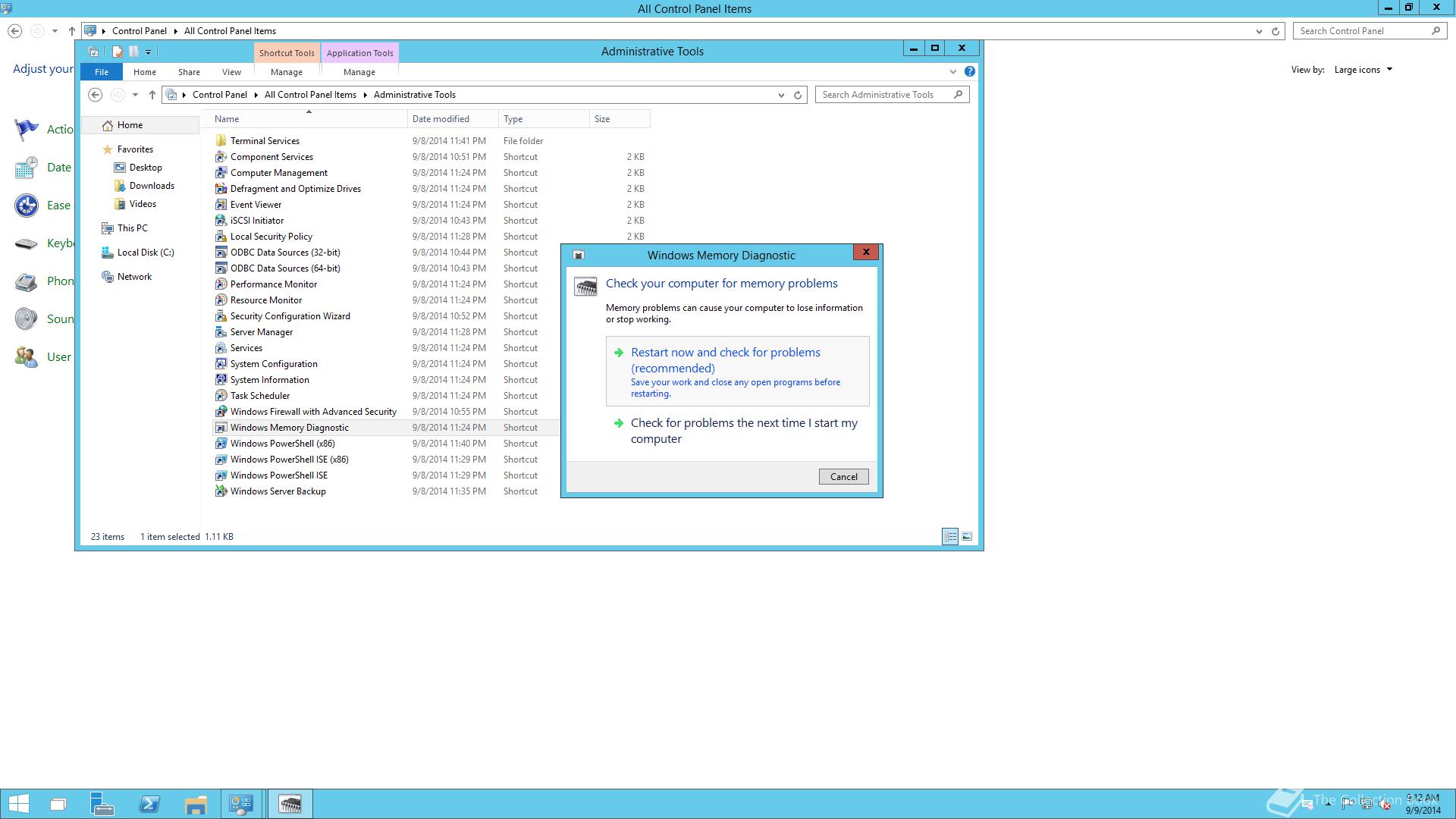This screenshot has height=819, width=1456.
Task: Switch to the View ribbon tab
Action: (231, 72)
